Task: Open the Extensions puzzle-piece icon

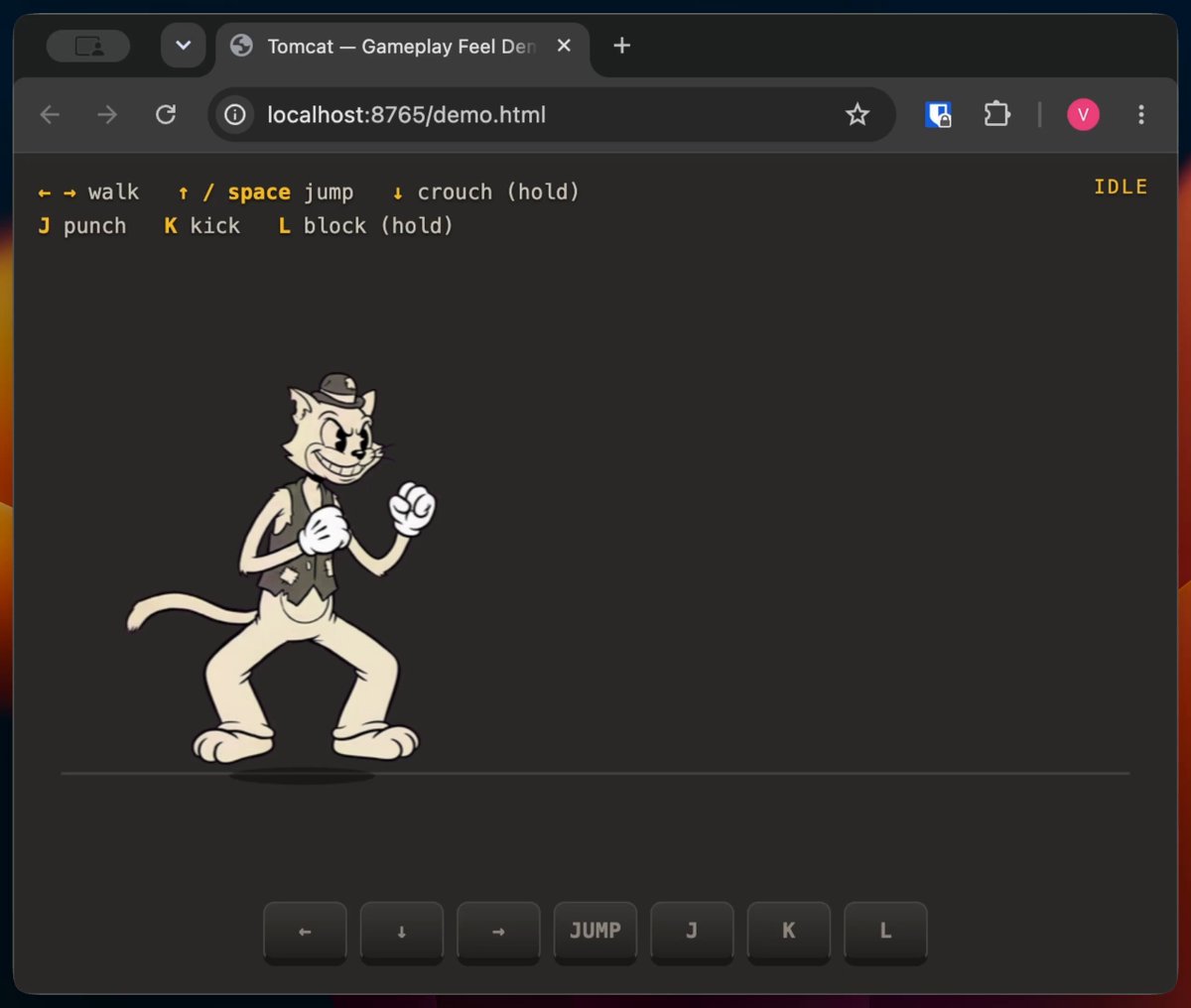Action: [996, 115]
